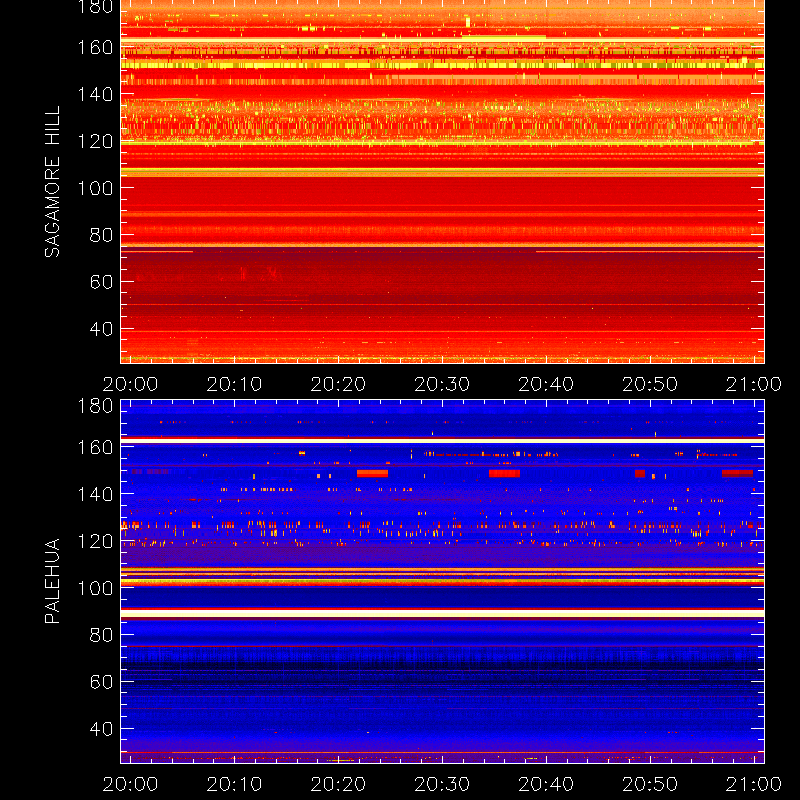Choose 20:50 time label under Palehua plot
Screen dimensions: 800x800
coord(650,784)
